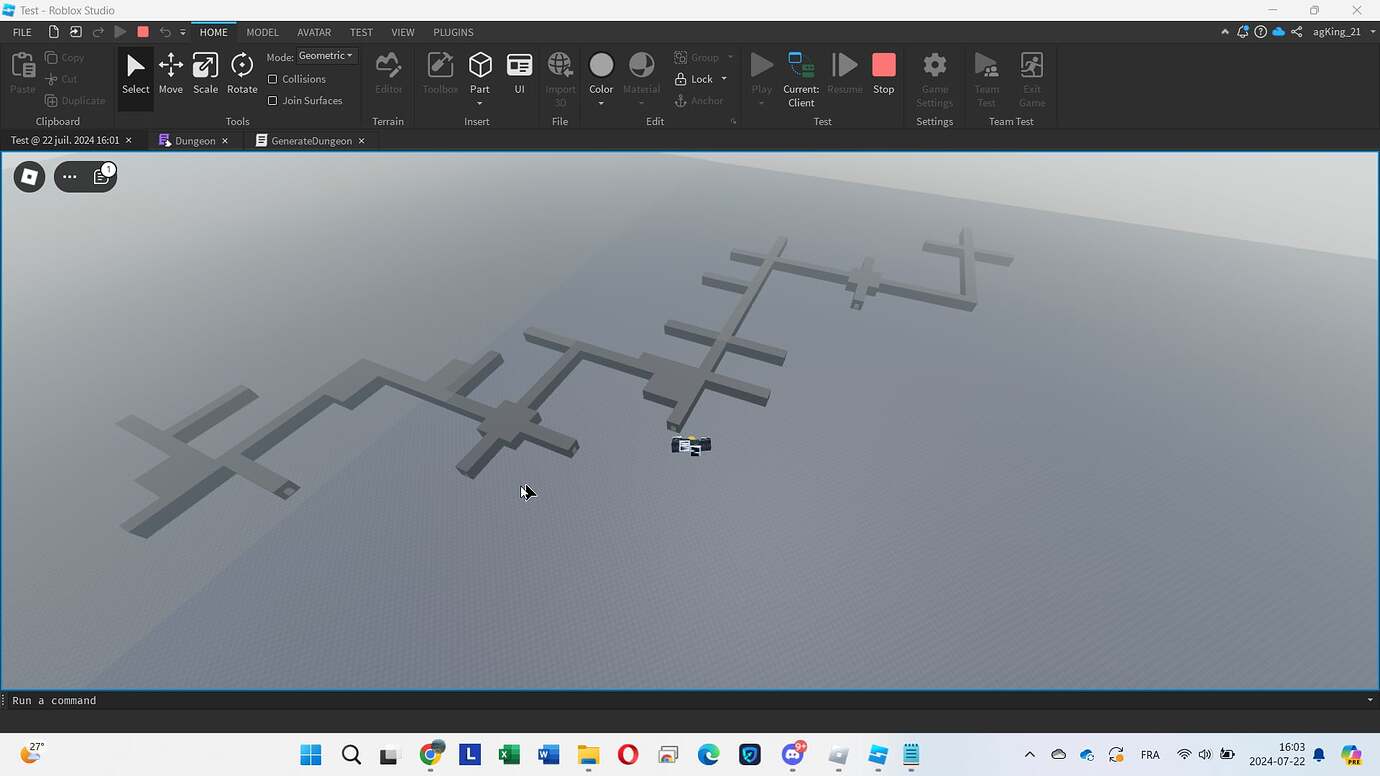This screenshot has height=776, width=1380.
Task: Close the Dungeon tab
Action: tap(225, 140)
